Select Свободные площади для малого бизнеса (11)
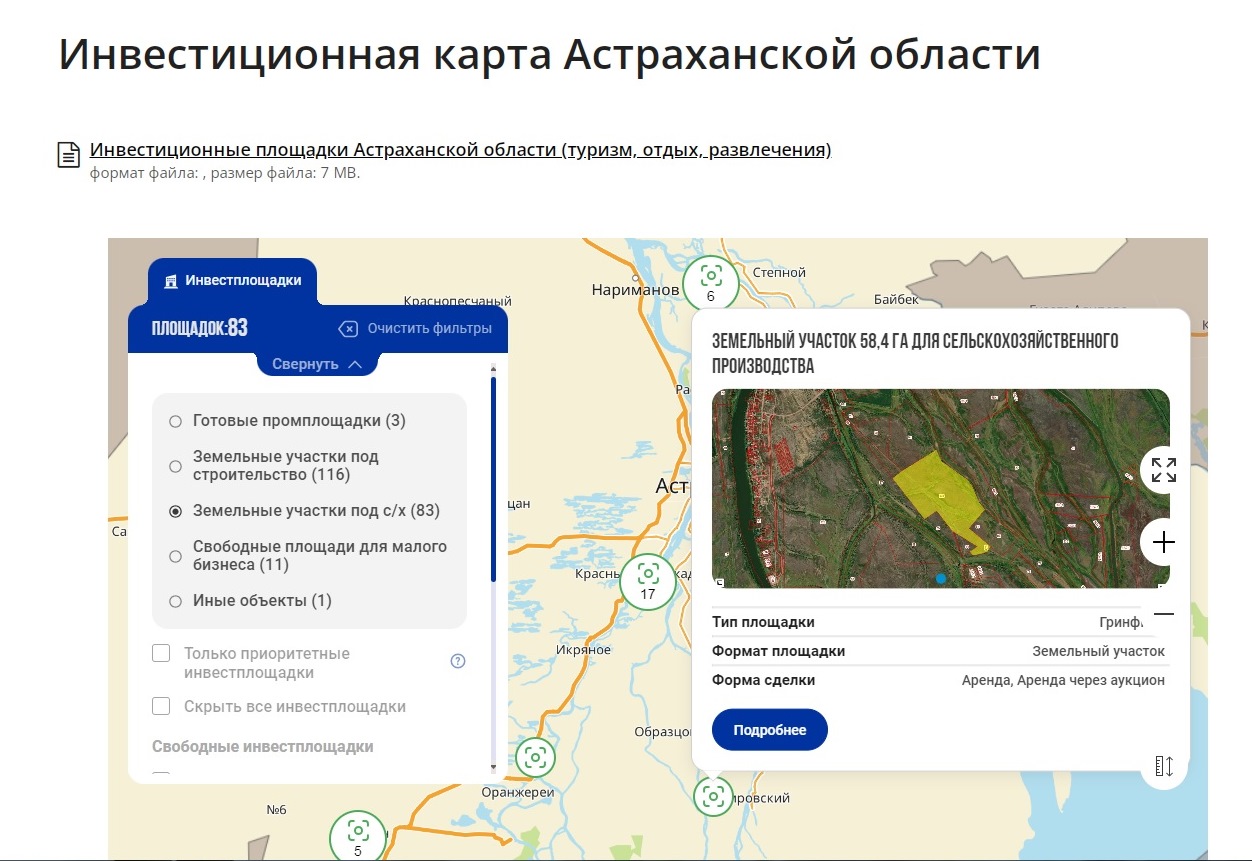Screen dimensions: 1252x861 175,556
